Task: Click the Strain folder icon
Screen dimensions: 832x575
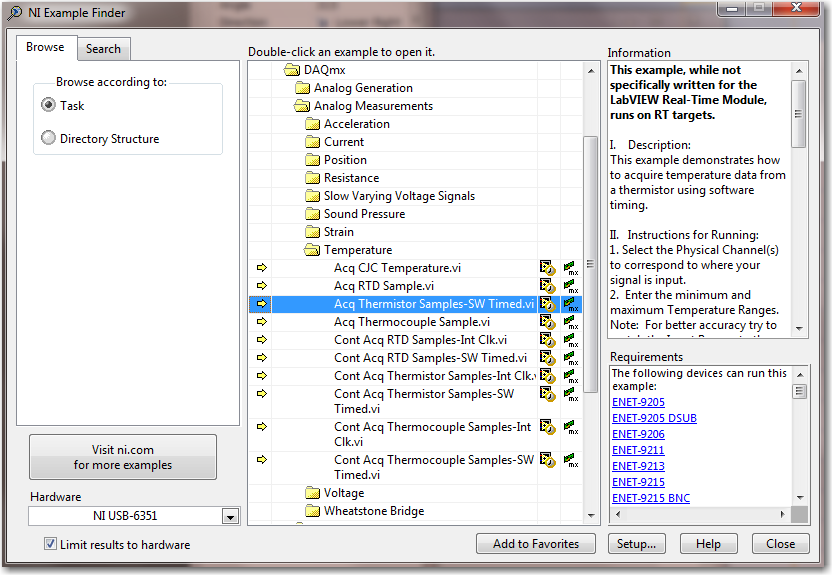Action: tap(313, 232)
